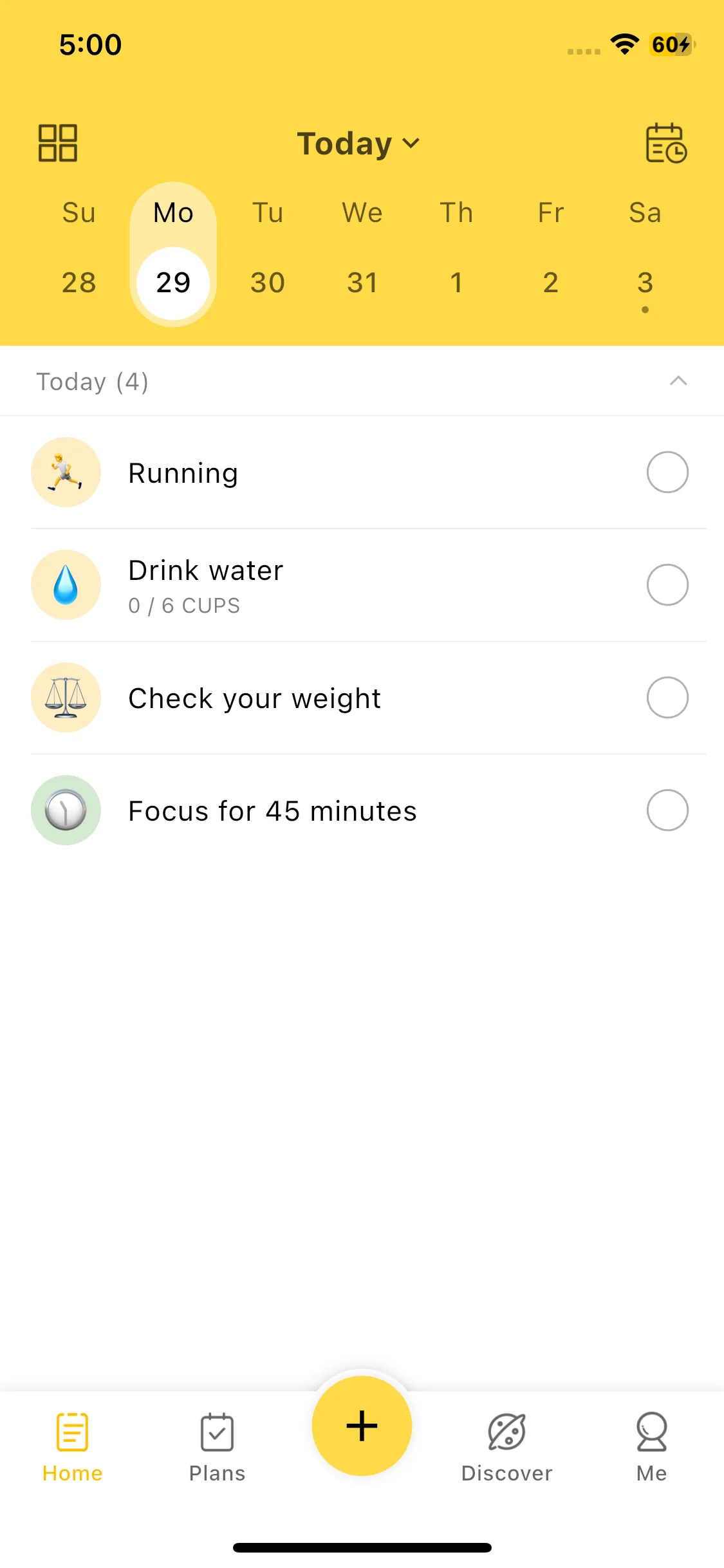724x1568 pixels.
Task: Collapse the Today (4) section
Action: pyautogui.click(x=678, y=381)
